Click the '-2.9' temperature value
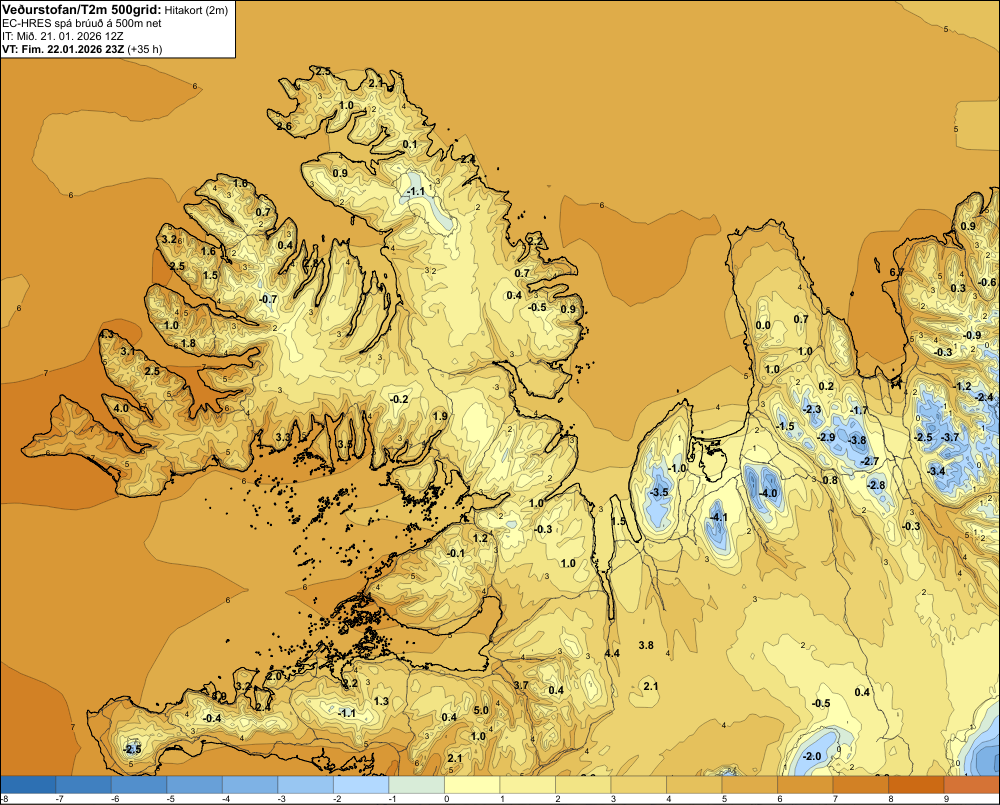 pos(826,437)
